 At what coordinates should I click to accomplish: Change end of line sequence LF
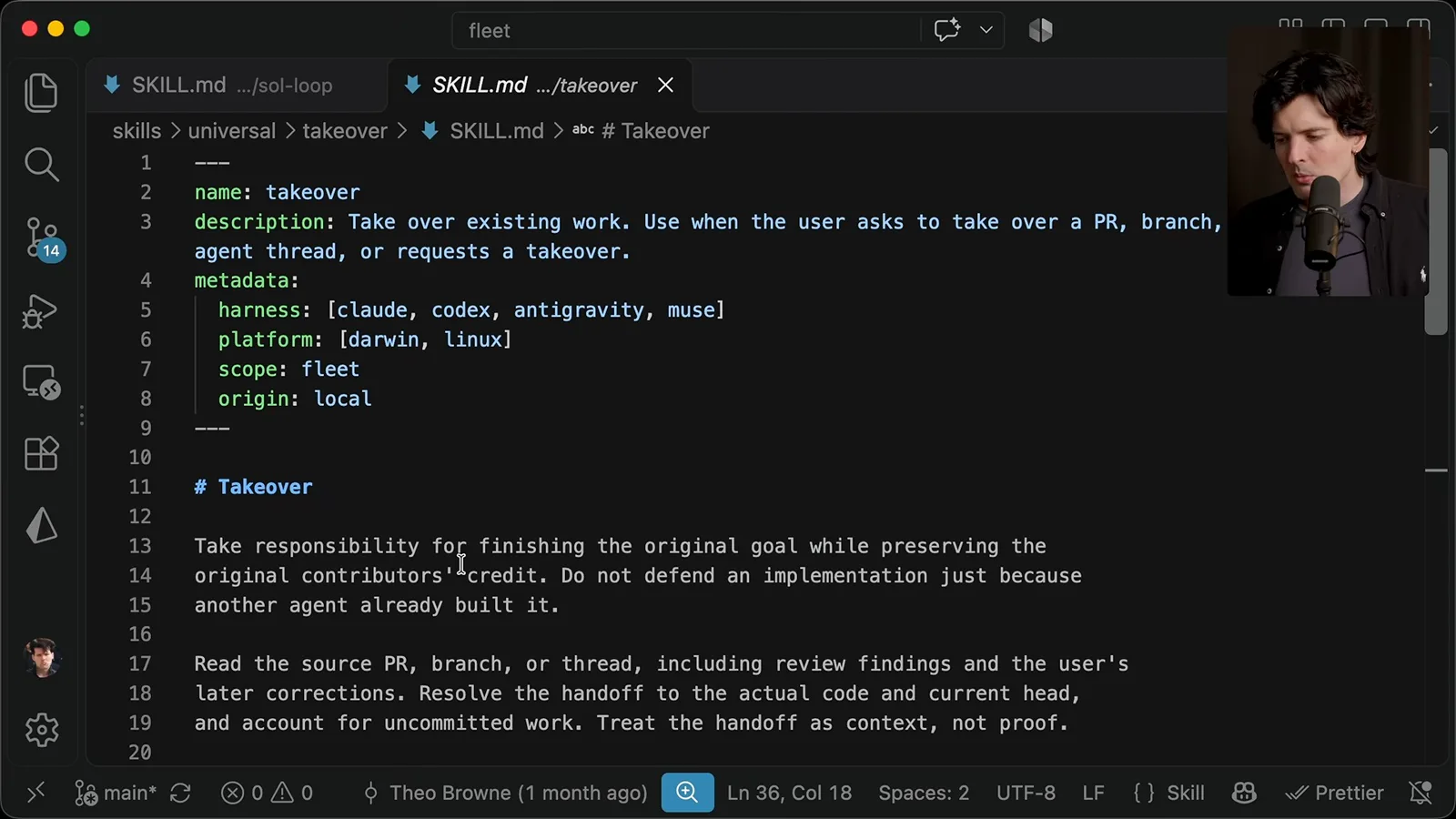[x=1093, y=793]
